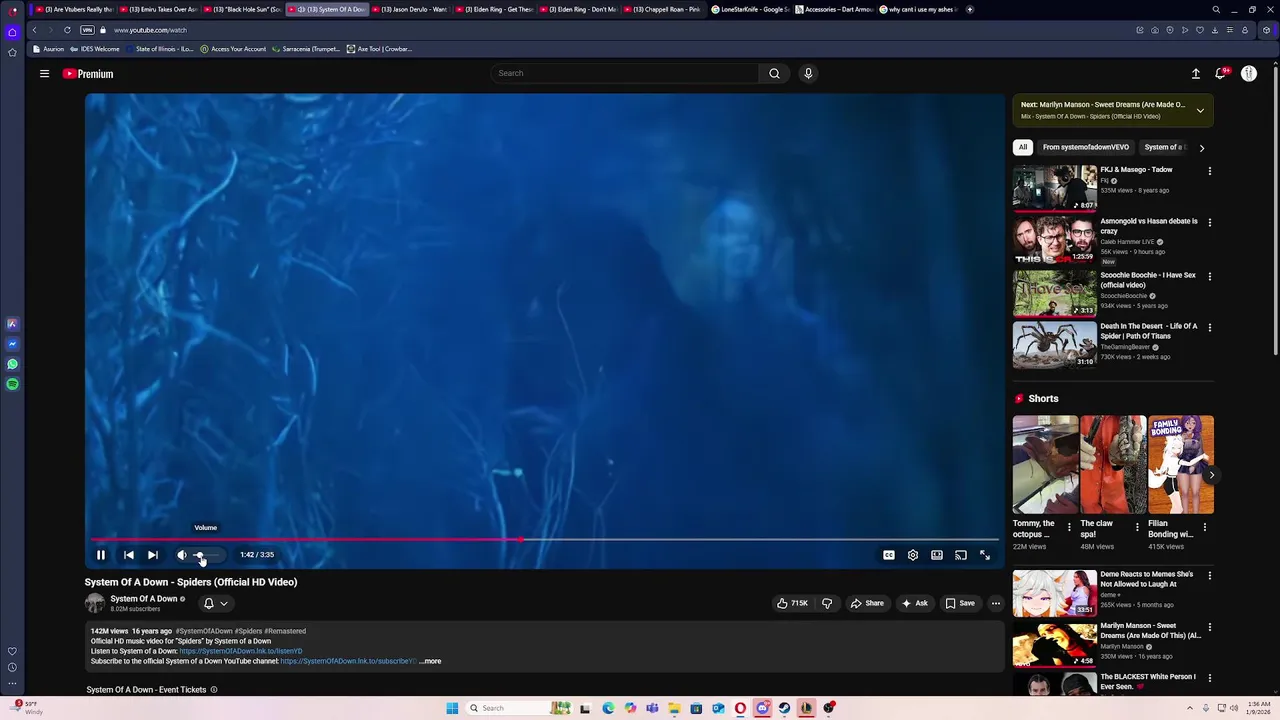This screenshot has width=1280, height=720.
Task: Reload the page
Action: coord(67,30)
